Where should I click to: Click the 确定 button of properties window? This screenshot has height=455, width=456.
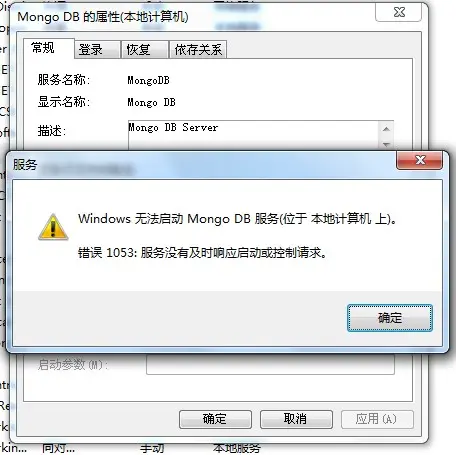tap(215, 419)
